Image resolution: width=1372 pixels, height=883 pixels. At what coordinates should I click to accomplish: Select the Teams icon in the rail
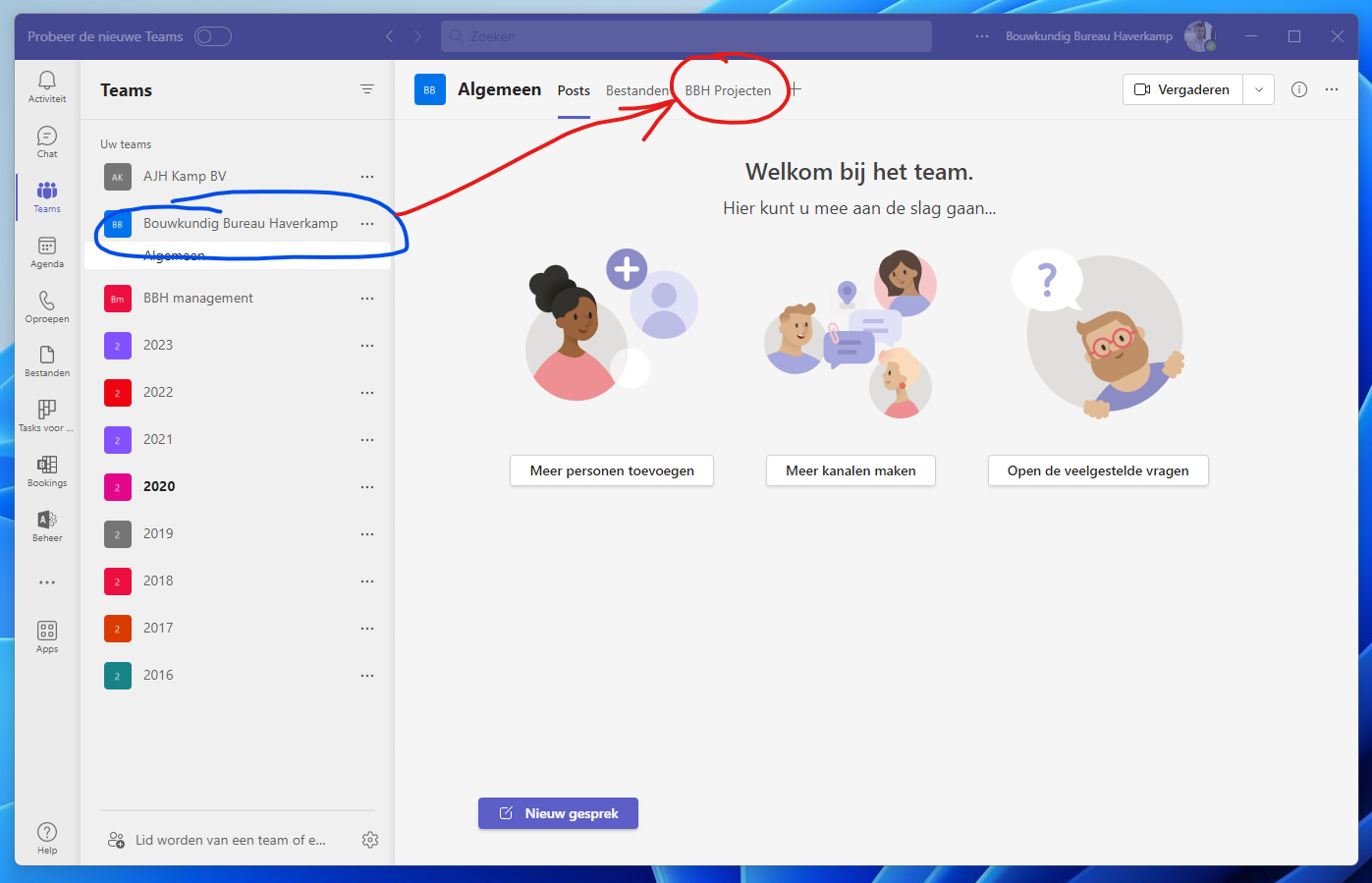tap(47, 196)
